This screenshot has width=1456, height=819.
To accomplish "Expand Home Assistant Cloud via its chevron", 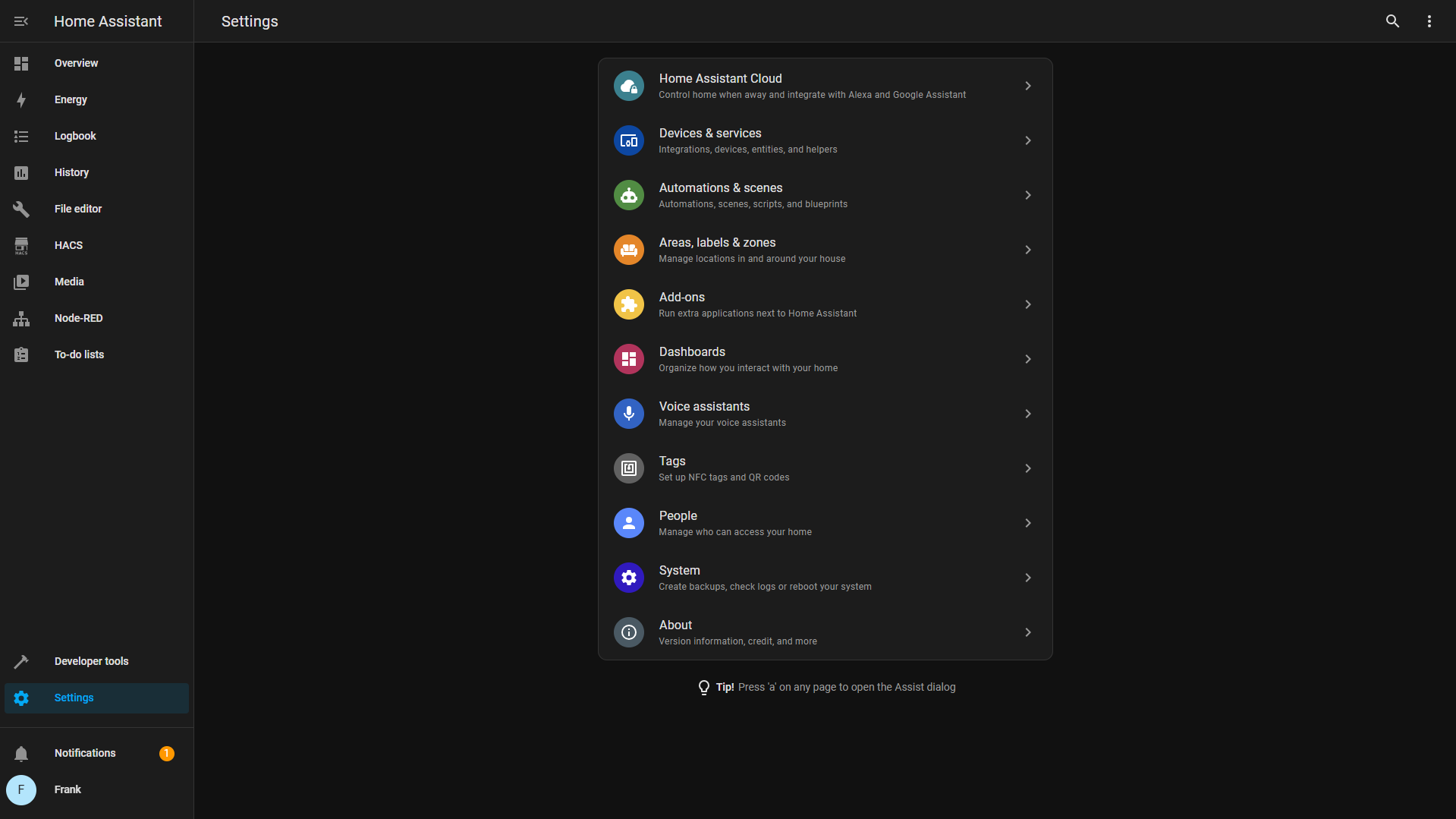I will click(1028, 86).
